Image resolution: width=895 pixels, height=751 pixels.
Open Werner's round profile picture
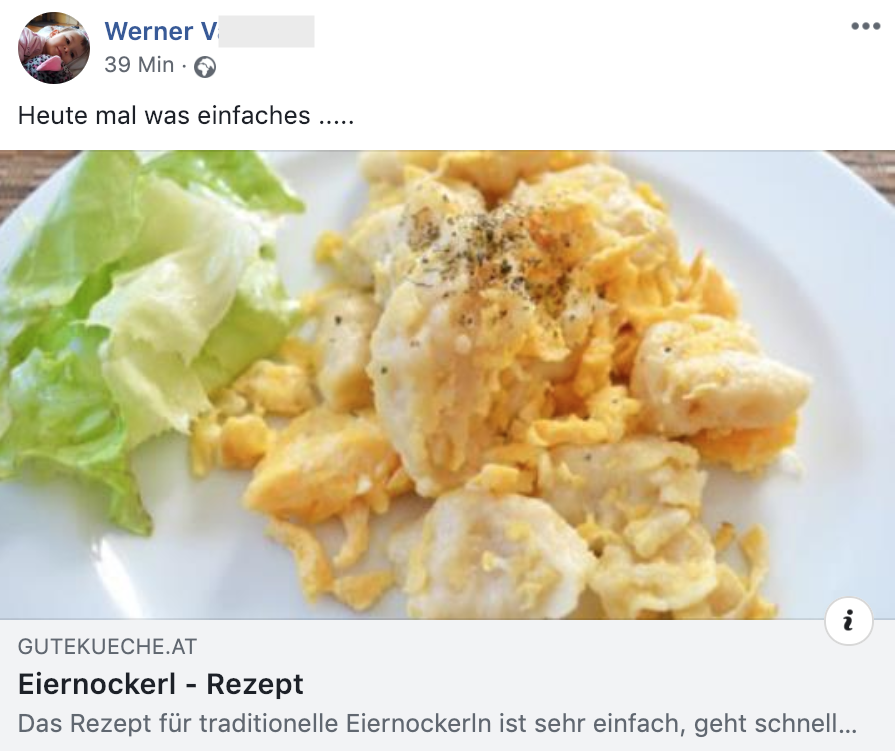(x=54, y=48)
